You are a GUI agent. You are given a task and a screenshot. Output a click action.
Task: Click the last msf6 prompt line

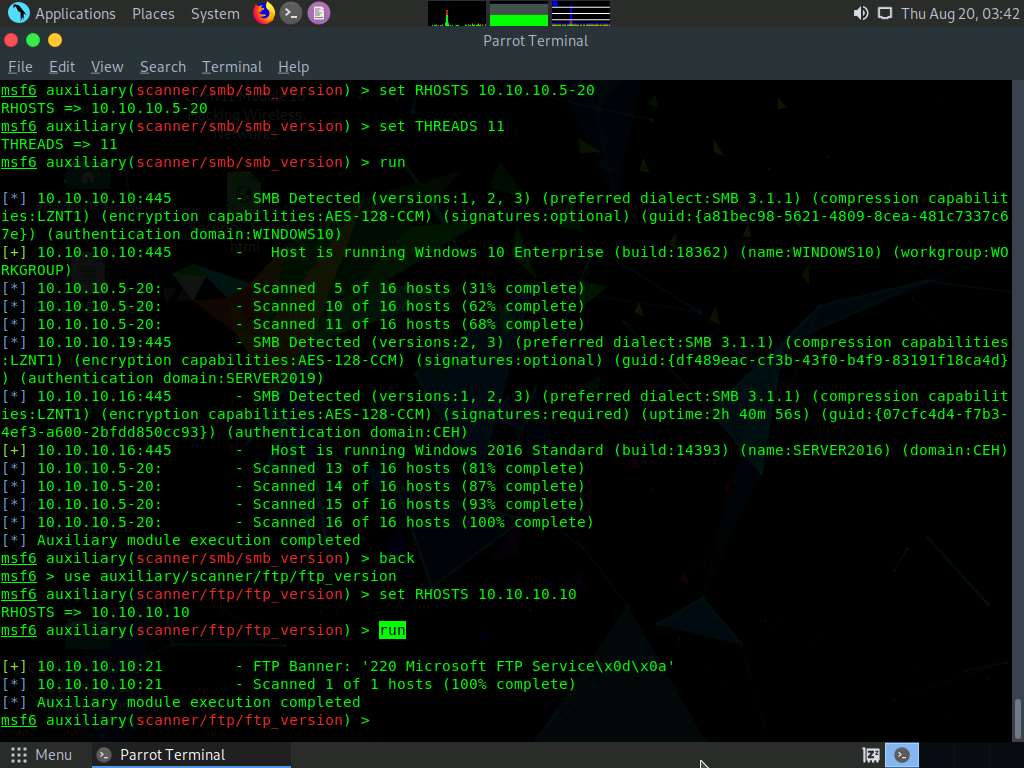click(185, 720)
